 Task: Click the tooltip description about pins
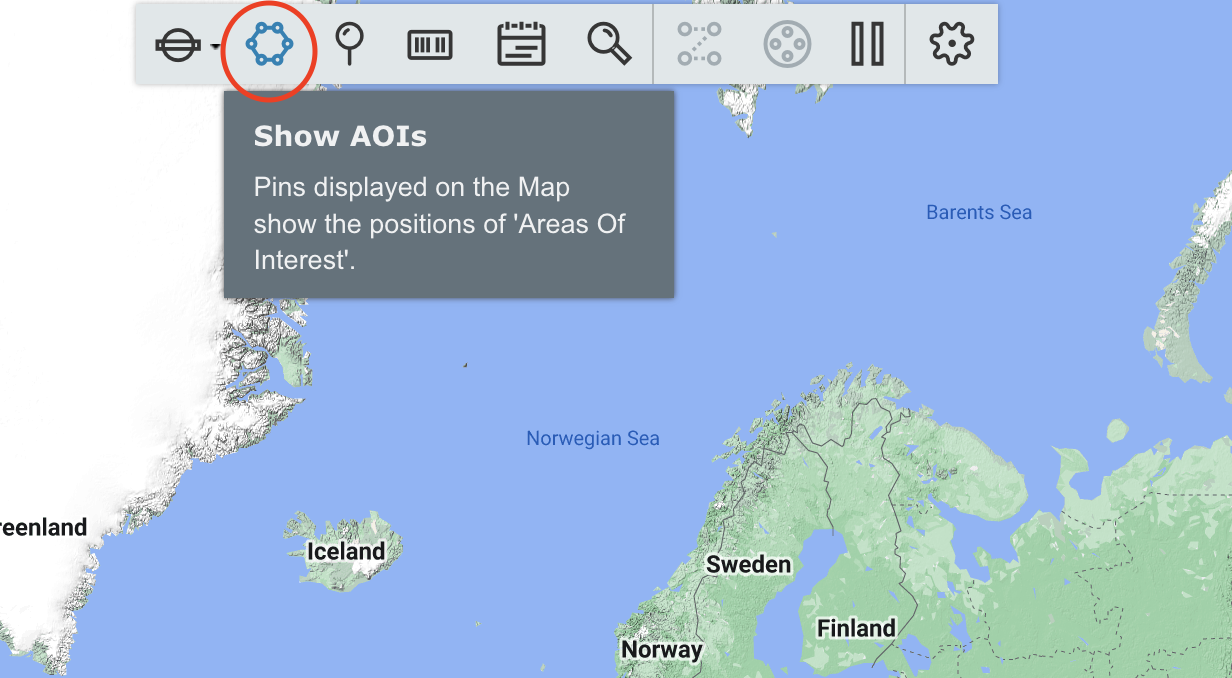pos(439,223)
